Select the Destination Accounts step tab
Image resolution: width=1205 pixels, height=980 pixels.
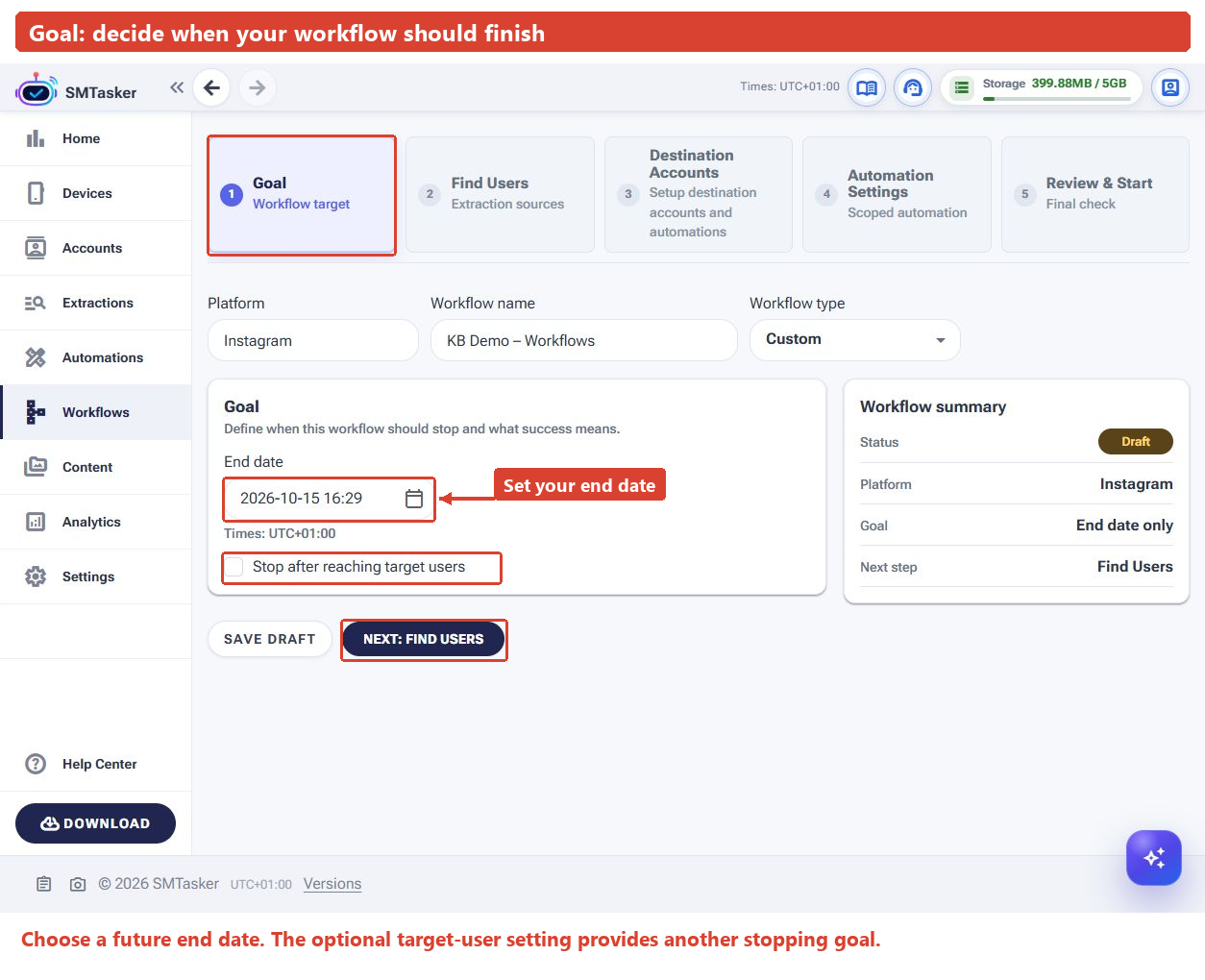[699, 194]
